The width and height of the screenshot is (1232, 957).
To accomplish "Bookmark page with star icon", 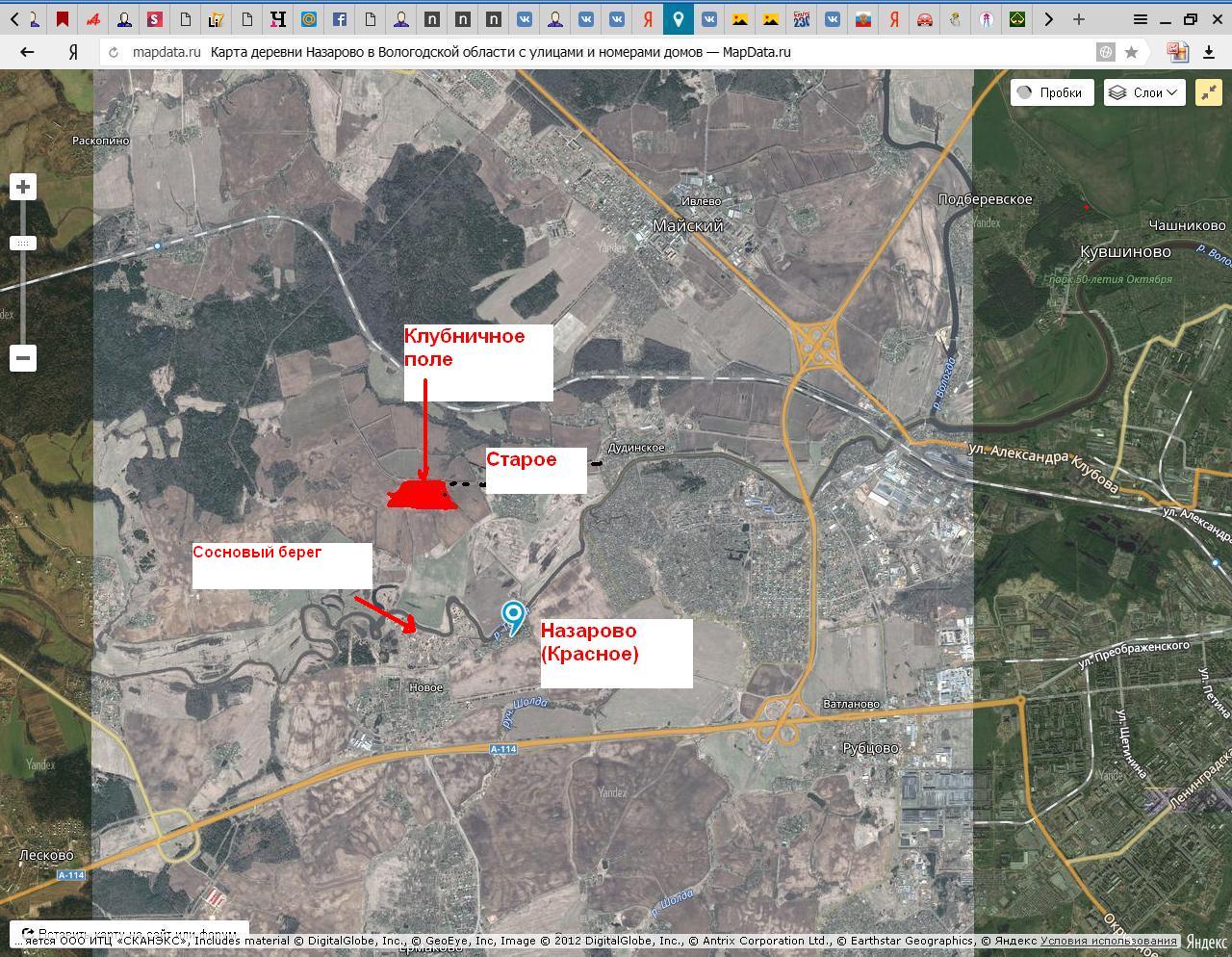I will (1132, 52).
